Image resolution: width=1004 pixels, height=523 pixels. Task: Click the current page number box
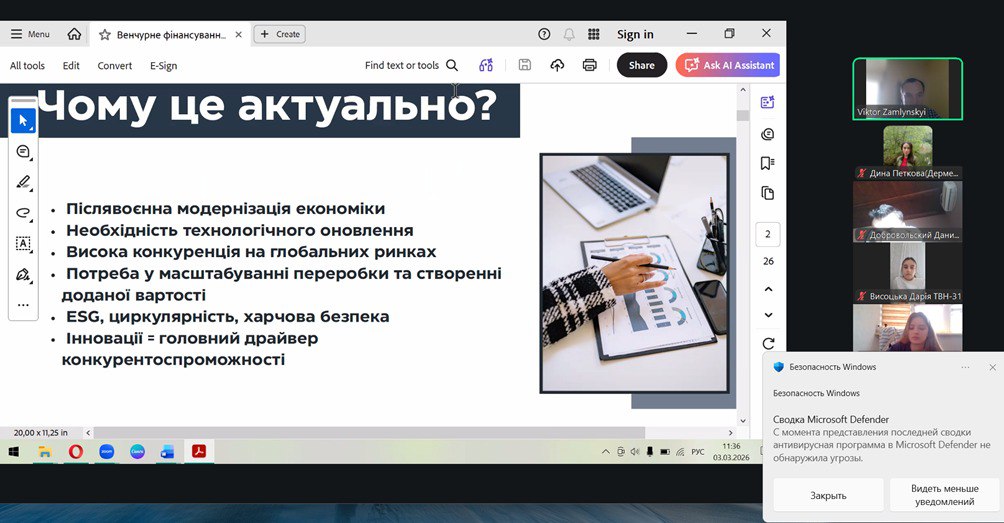point(767,234)
